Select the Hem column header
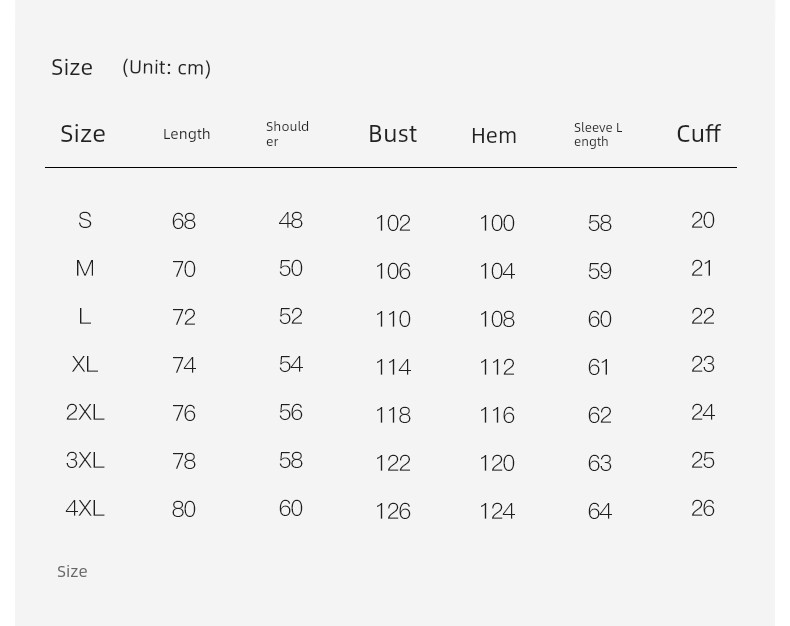The image size is (790, 626). tap(494, 136)
